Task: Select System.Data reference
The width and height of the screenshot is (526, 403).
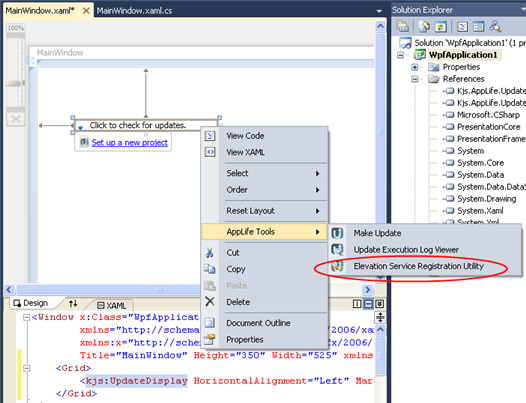Action: pos(481,175)
